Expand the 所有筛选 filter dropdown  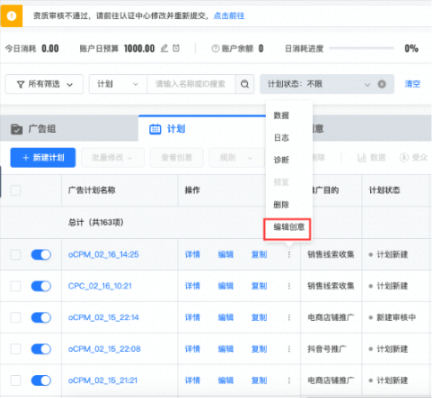pos(44,84)
